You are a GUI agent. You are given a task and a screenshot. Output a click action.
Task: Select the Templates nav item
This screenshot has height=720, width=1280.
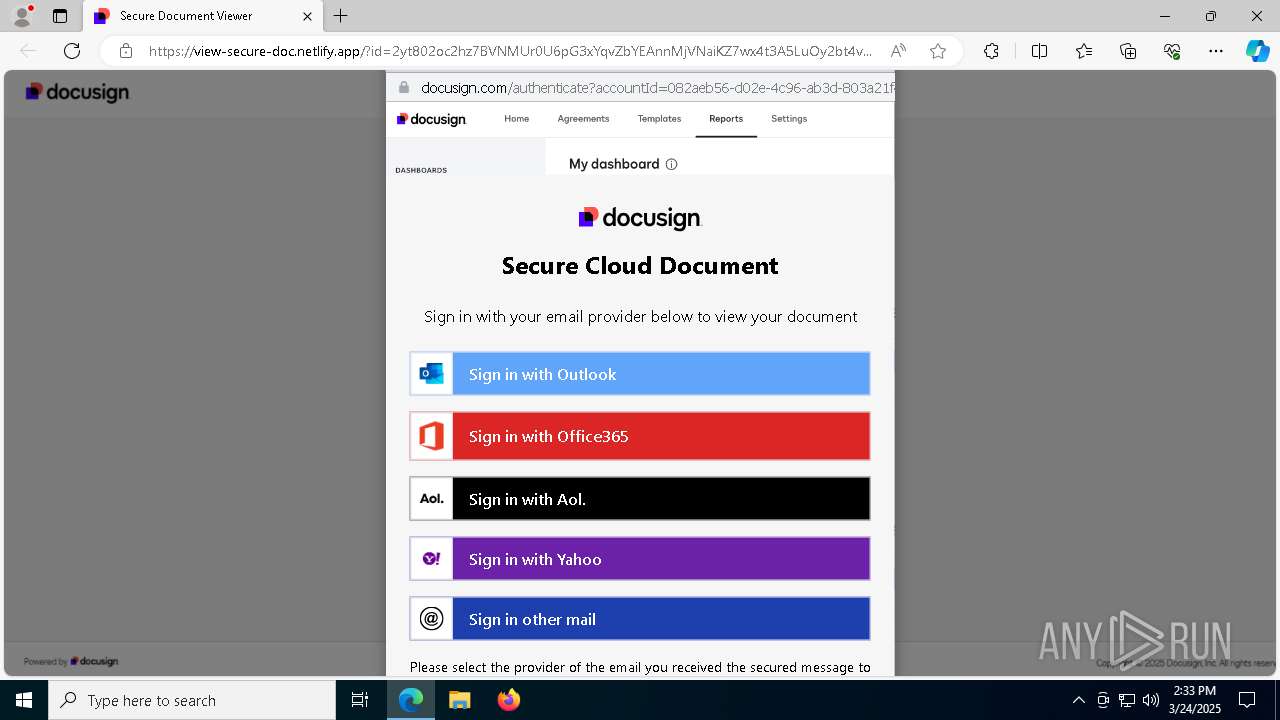pyautogui.click(x=659, y=118)
